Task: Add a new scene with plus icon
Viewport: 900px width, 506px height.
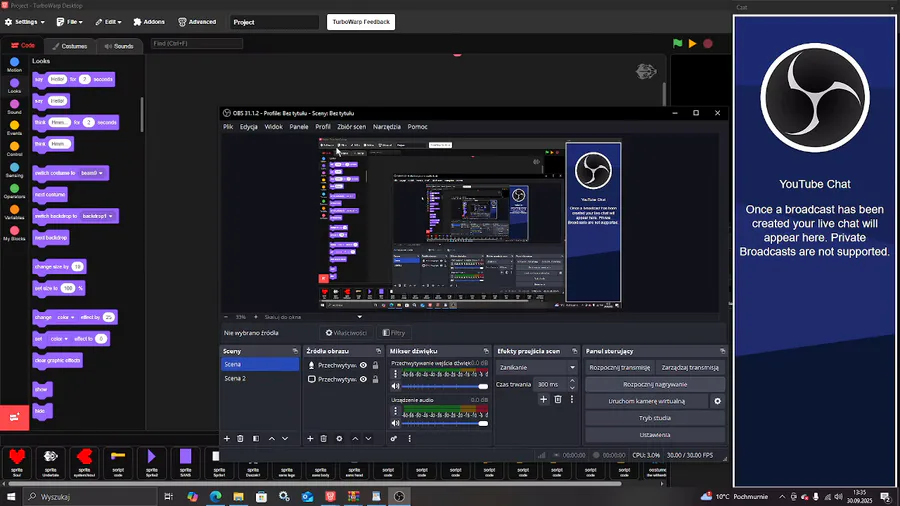Action: 227,438
